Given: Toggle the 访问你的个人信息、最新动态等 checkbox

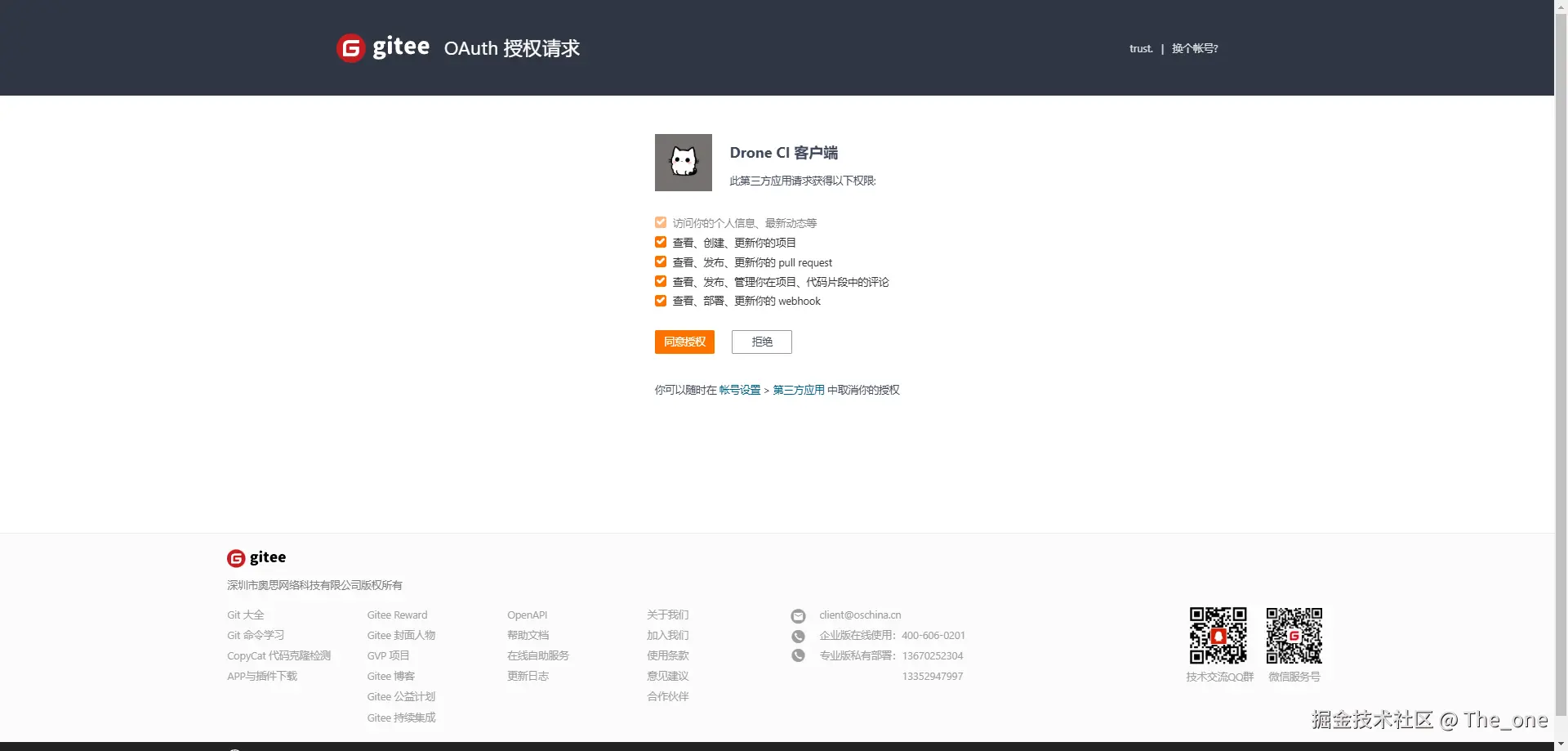Looking at the screenshot, I should pos(661,222).
